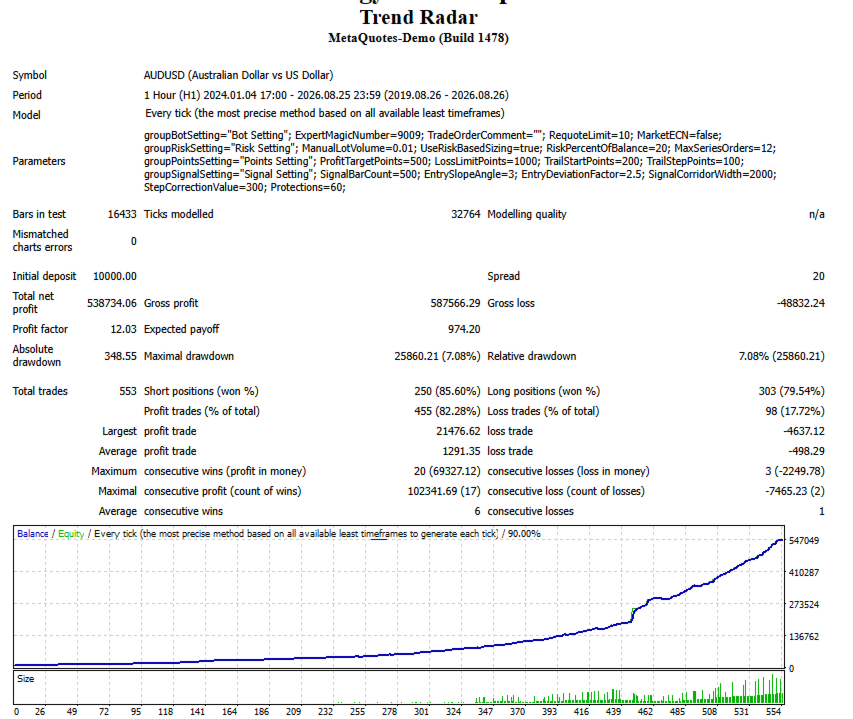Click the Spread value 20
The height and width of the screenshot is (719, 853).
coord(819,276)
